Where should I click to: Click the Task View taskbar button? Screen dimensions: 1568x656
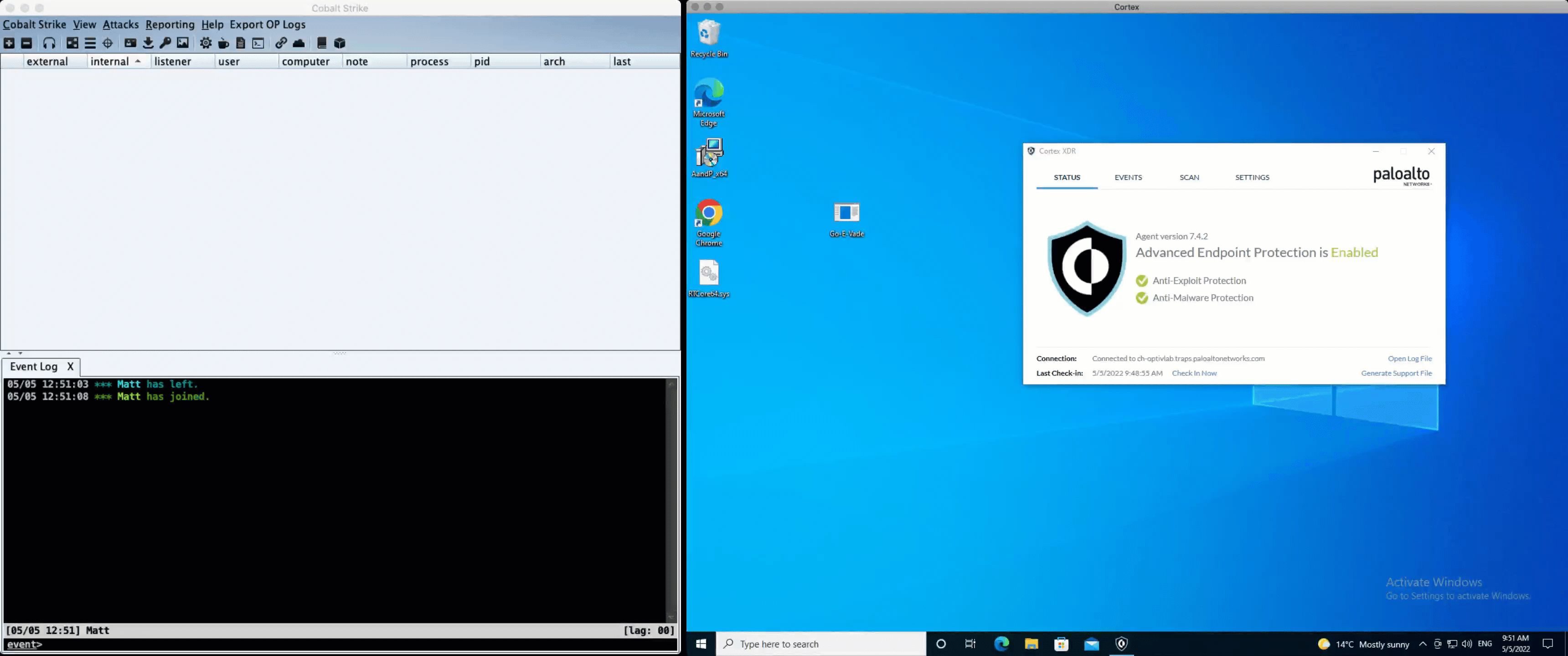(971, 644)
